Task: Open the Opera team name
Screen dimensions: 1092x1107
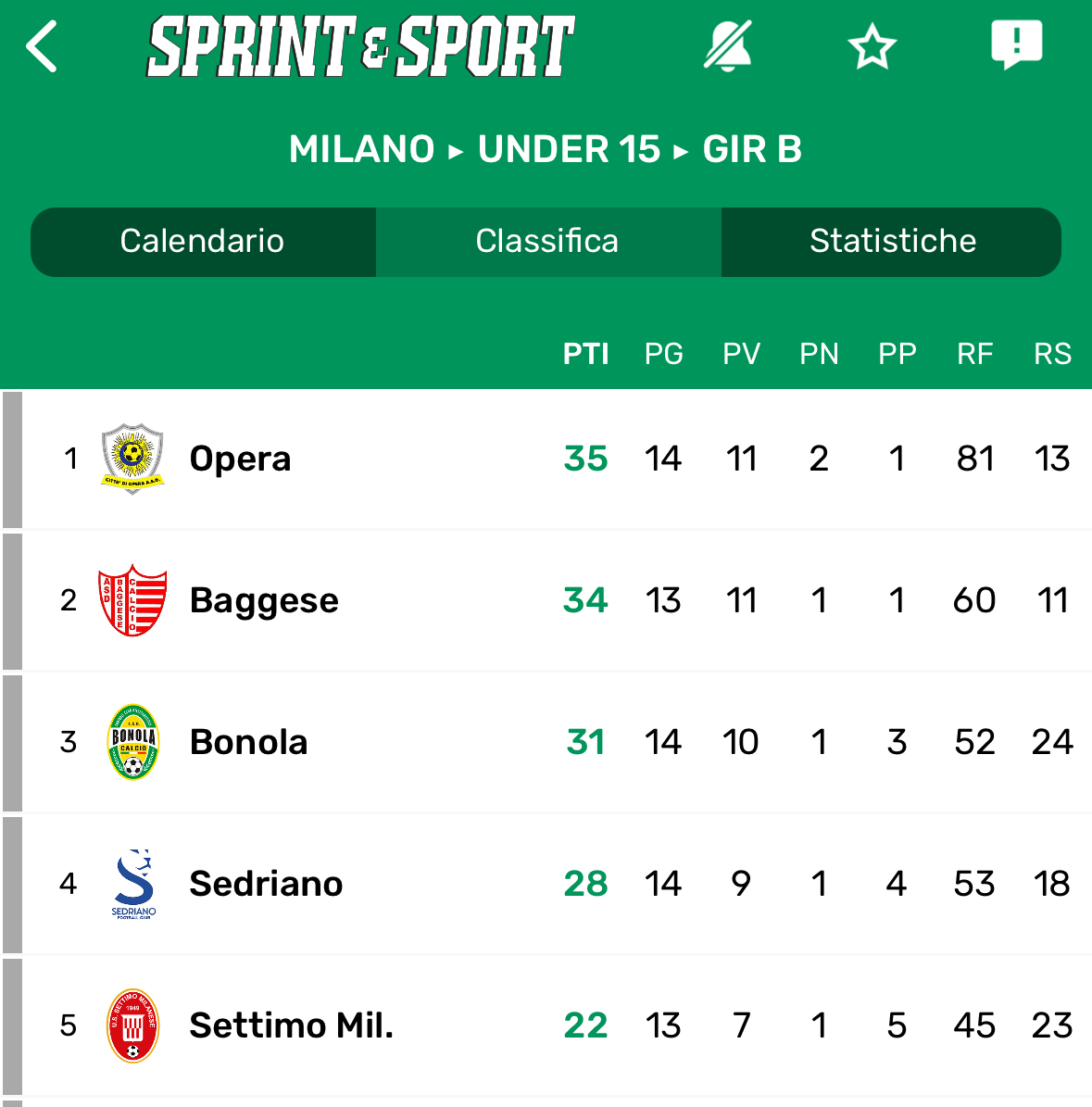Action: click(241, 459)
